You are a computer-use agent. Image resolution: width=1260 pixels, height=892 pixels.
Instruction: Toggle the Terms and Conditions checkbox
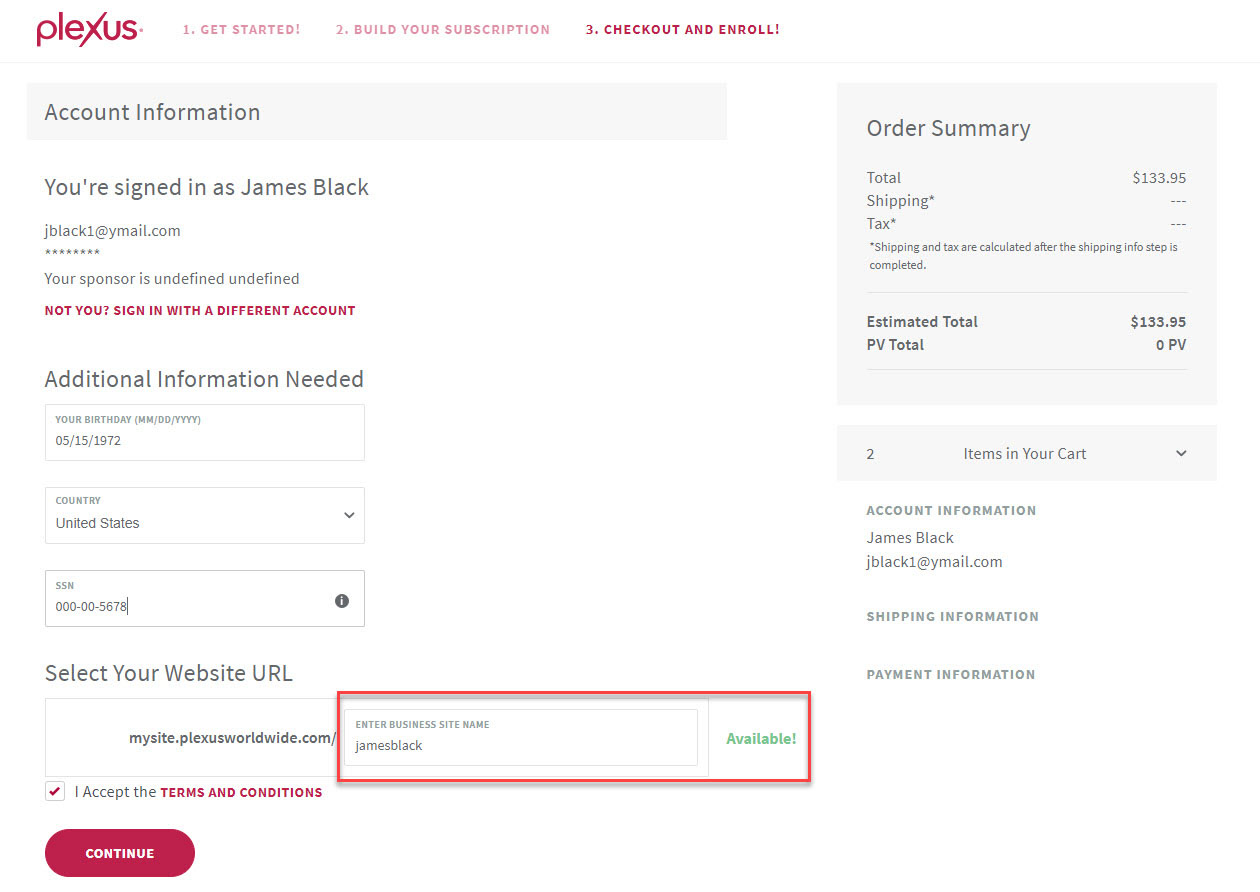click(x=55, y=791)
